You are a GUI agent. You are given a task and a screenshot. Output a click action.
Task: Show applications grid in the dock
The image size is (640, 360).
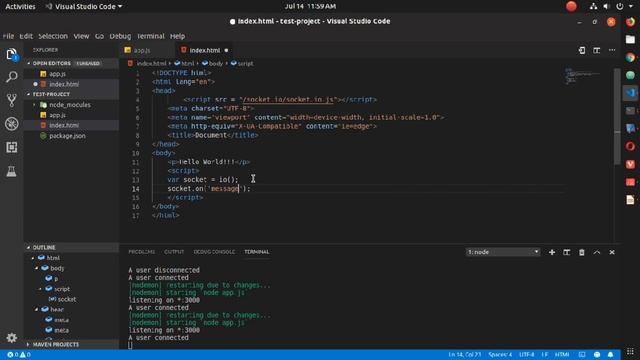pyautogui.click(x=631, y=351)
